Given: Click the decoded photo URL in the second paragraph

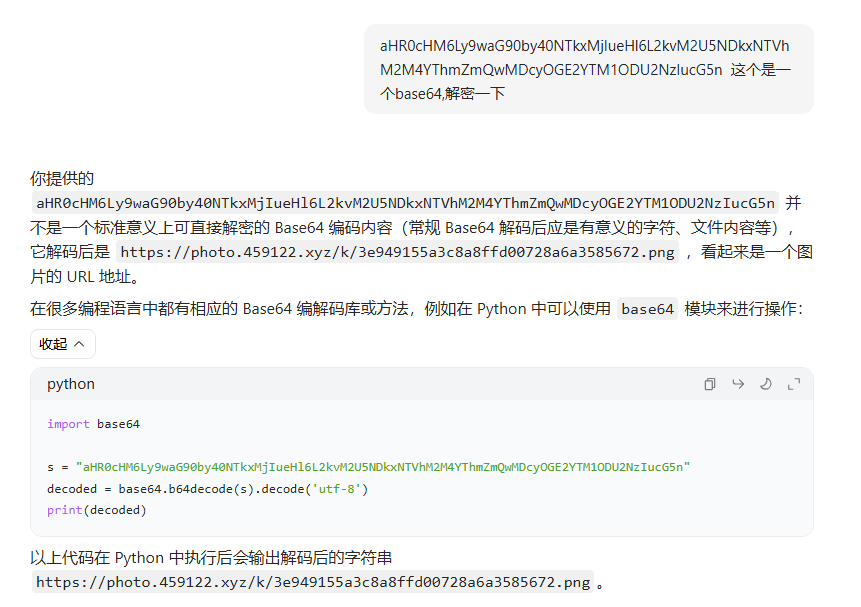Looking at the screenshot, I should point(397,252).
